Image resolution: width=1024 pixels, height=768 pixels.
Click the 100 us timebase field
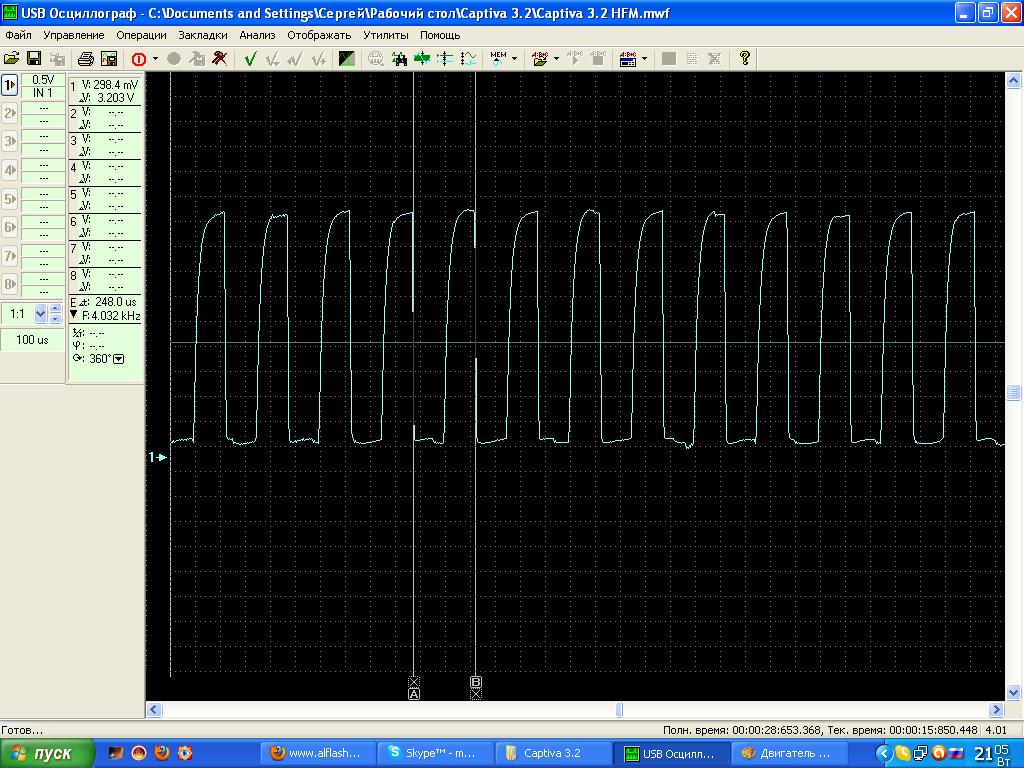(32, 340)
